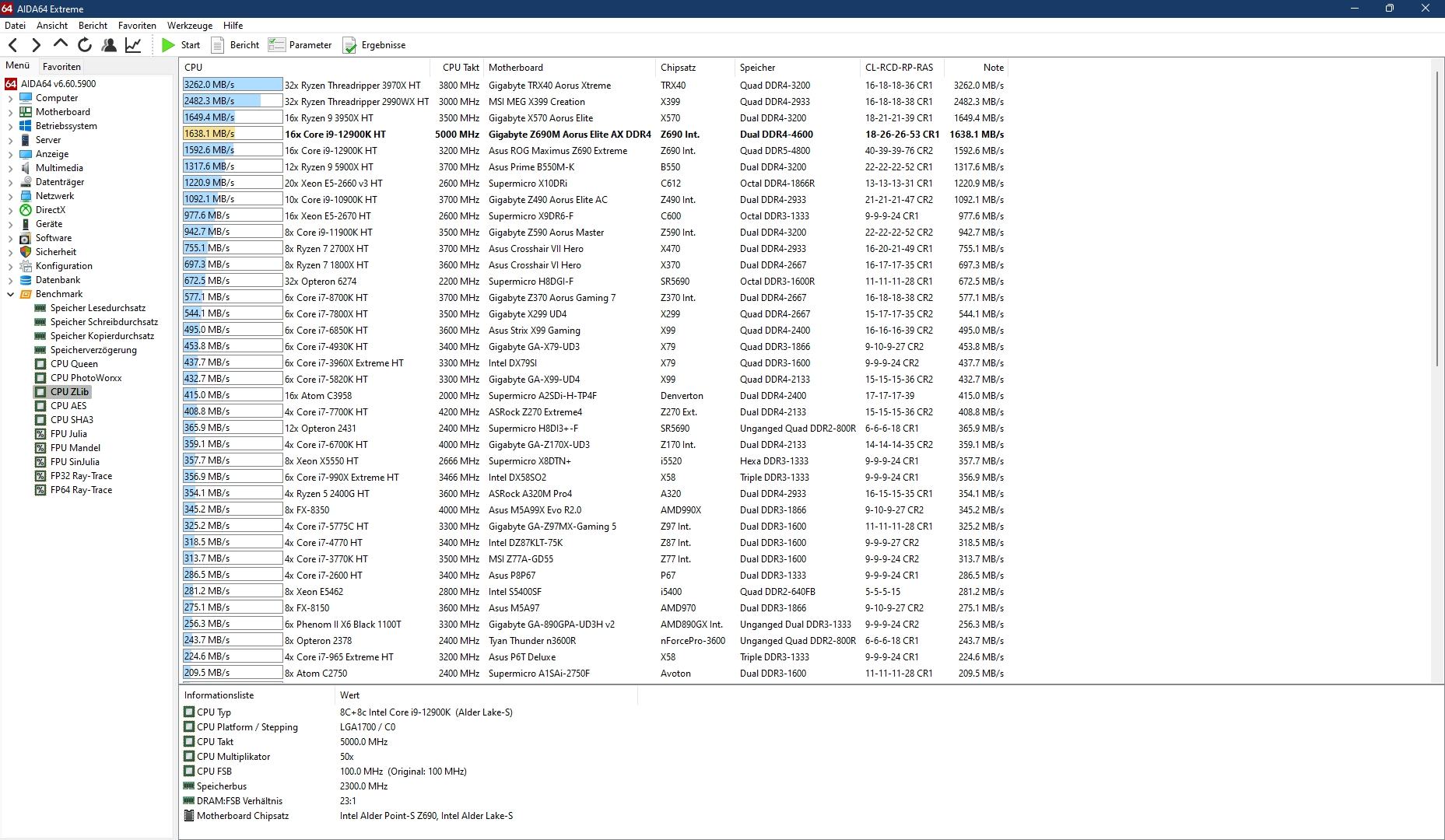Select the Geräte tree icon
This screenshot has height=840, width=1445.
click(26, 224)
